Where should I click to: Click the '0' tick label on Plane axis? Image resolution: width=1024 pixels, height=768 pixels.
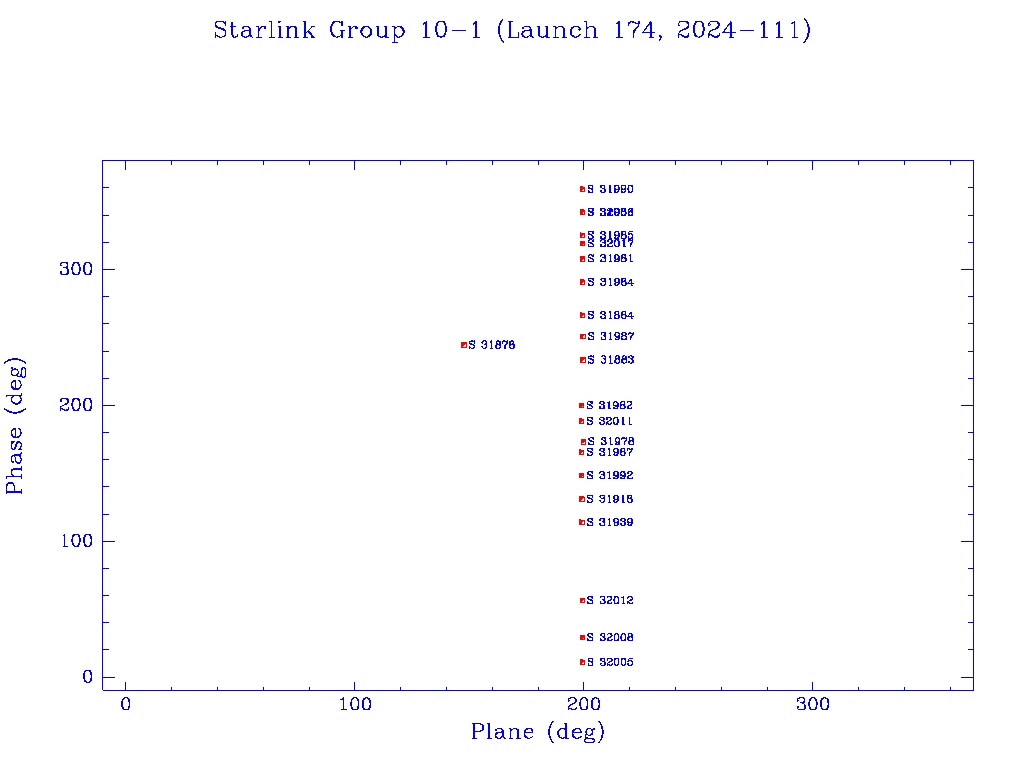[125, 704]
